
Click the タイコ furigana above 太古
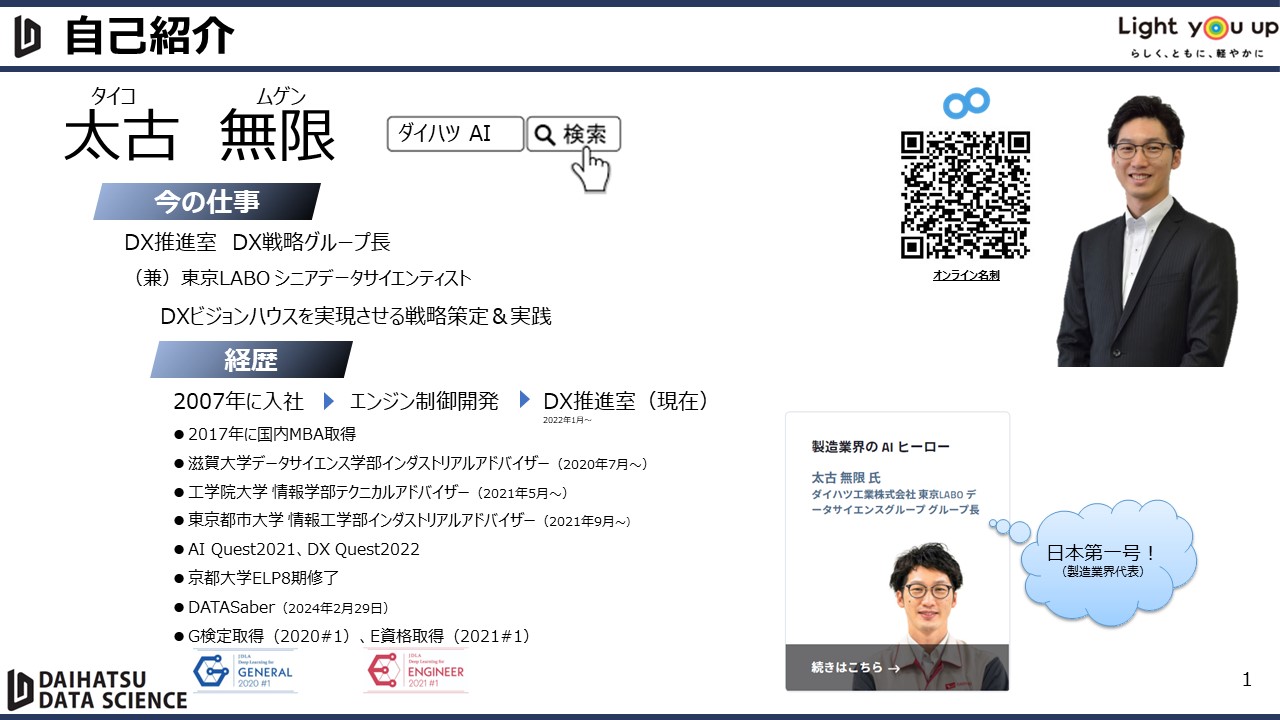pos(113,96)
